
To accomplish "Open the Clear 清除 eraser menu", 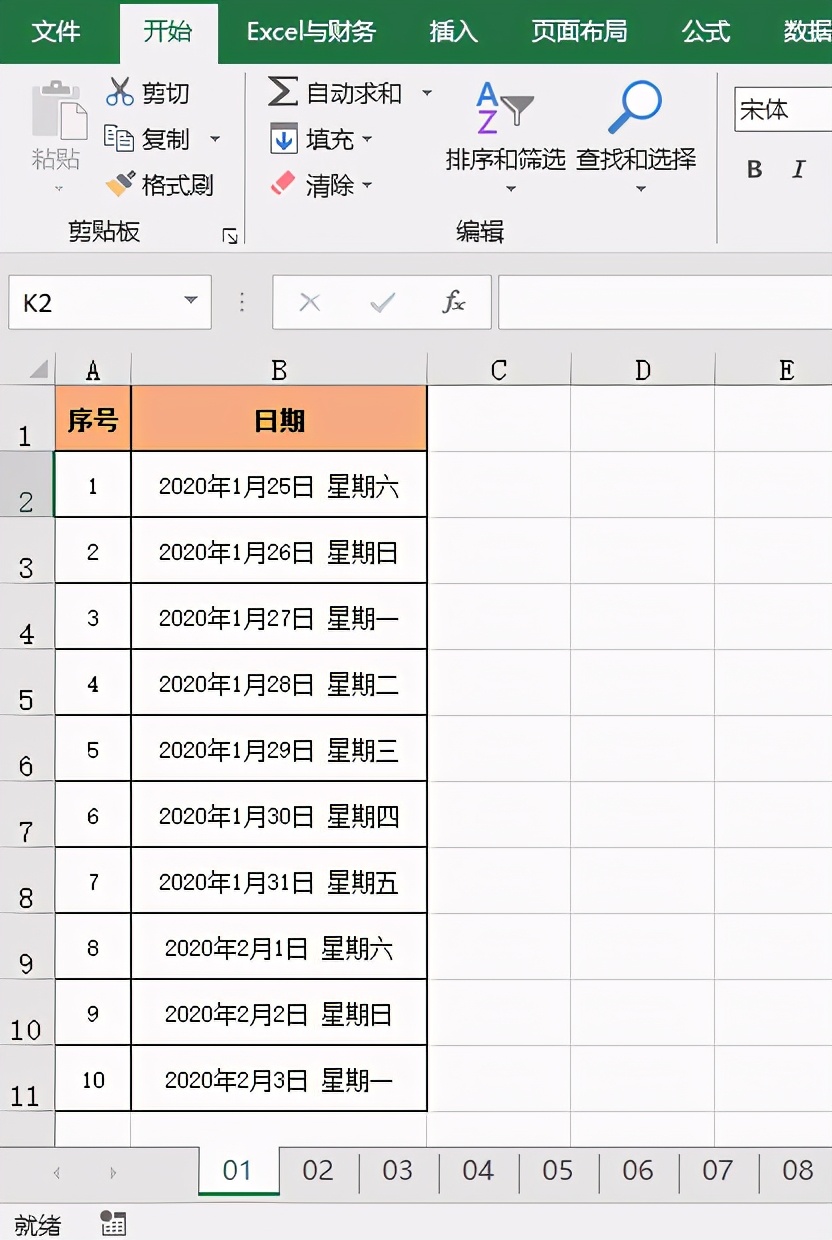I will (321, 185).
